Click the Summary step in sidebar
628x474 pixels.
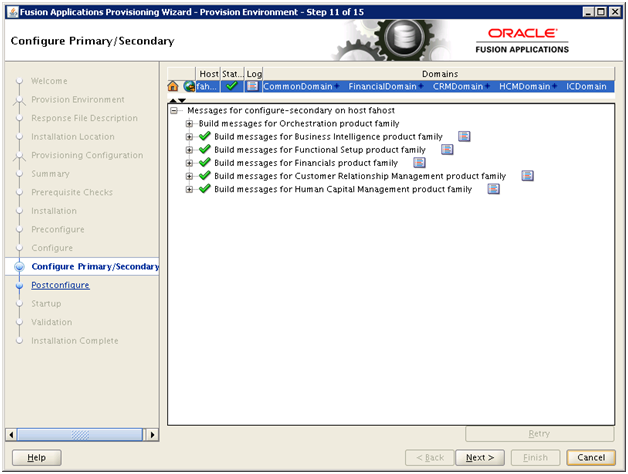pos(50,174)
